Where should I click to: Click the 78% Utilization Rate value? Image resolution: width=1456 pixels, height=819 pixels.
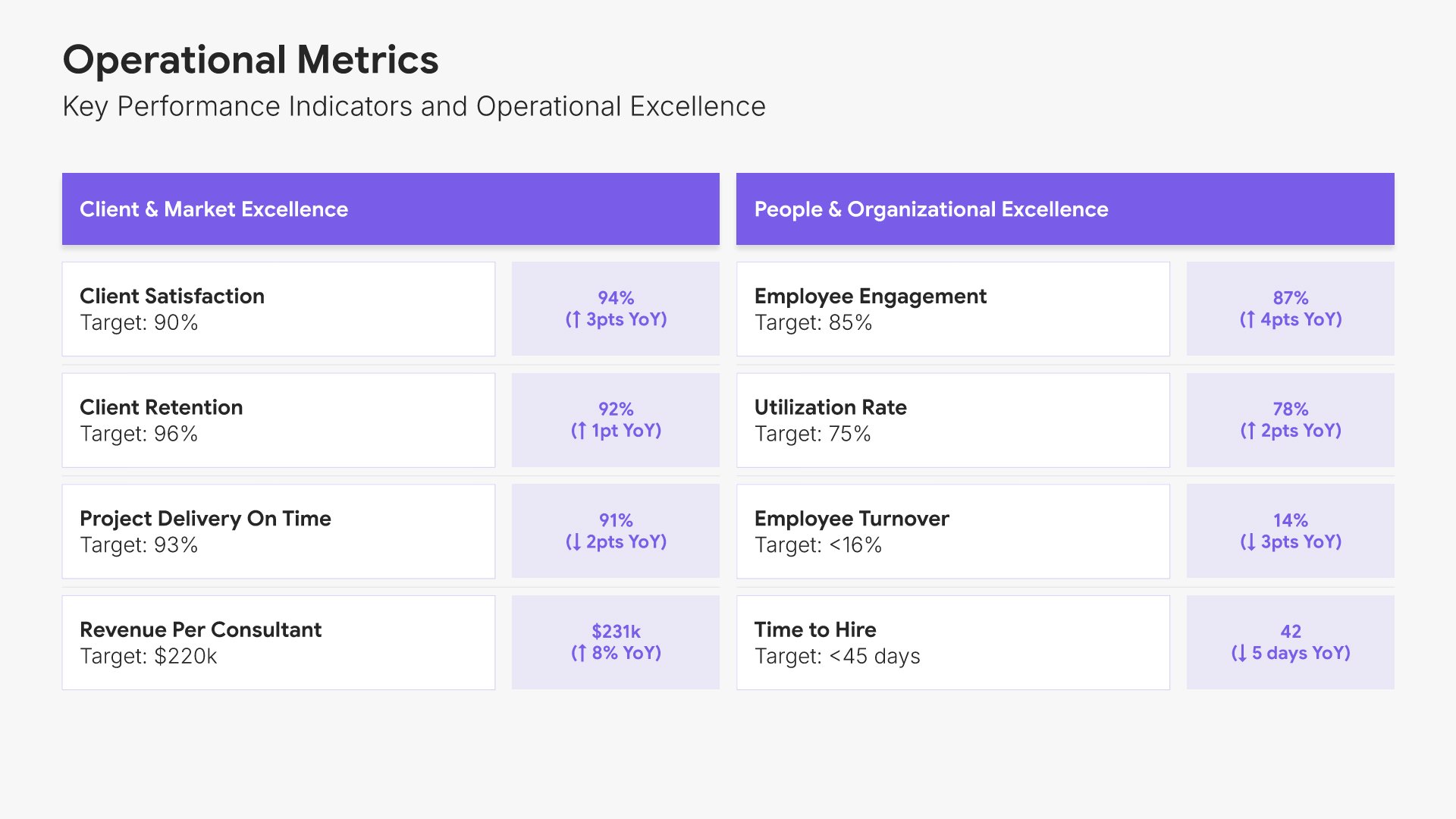click(x=1291, y=420)
